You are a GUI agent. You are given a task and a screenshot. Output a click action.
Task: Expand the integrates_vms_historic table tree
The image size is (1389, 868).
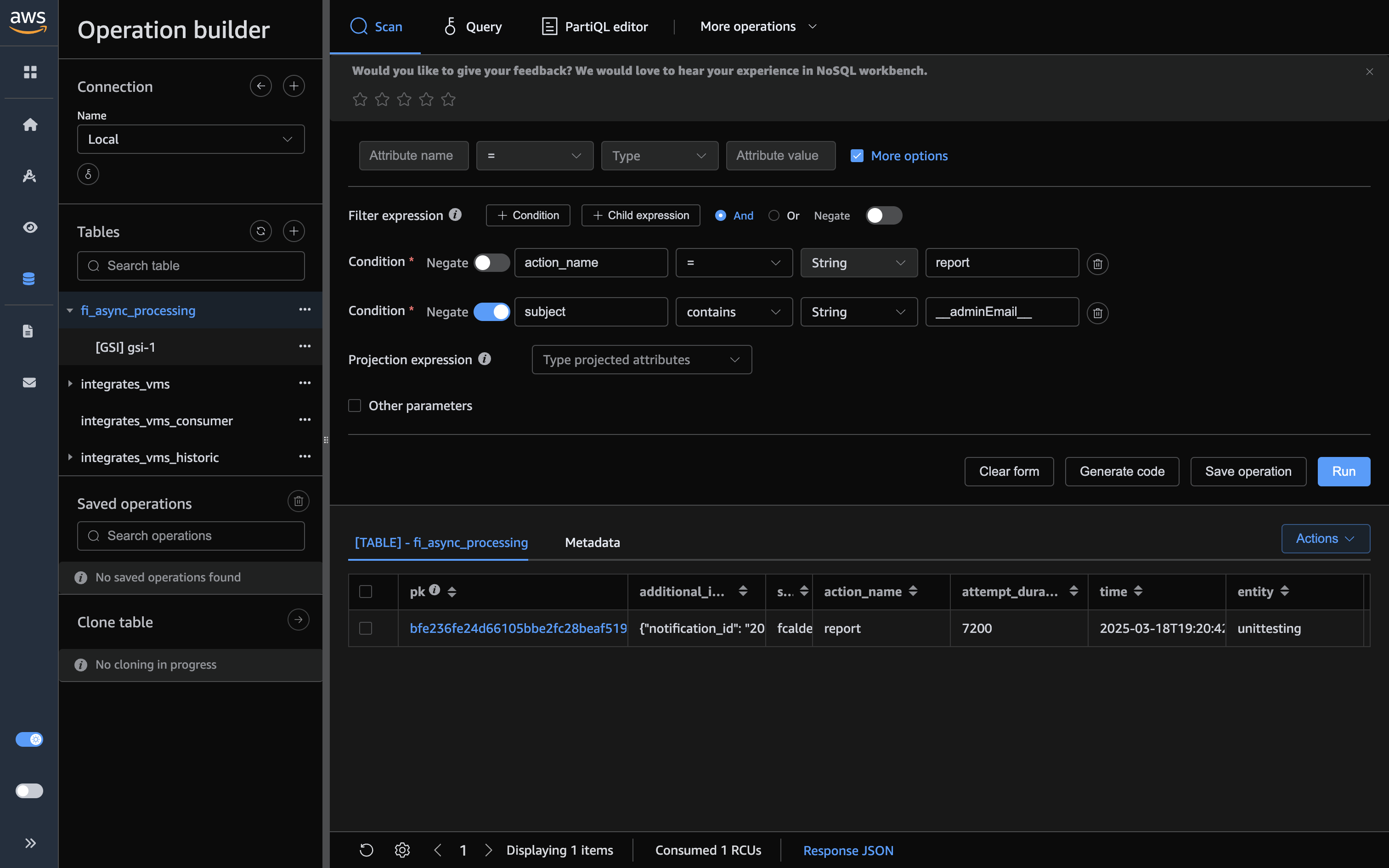tap(70, 457)
